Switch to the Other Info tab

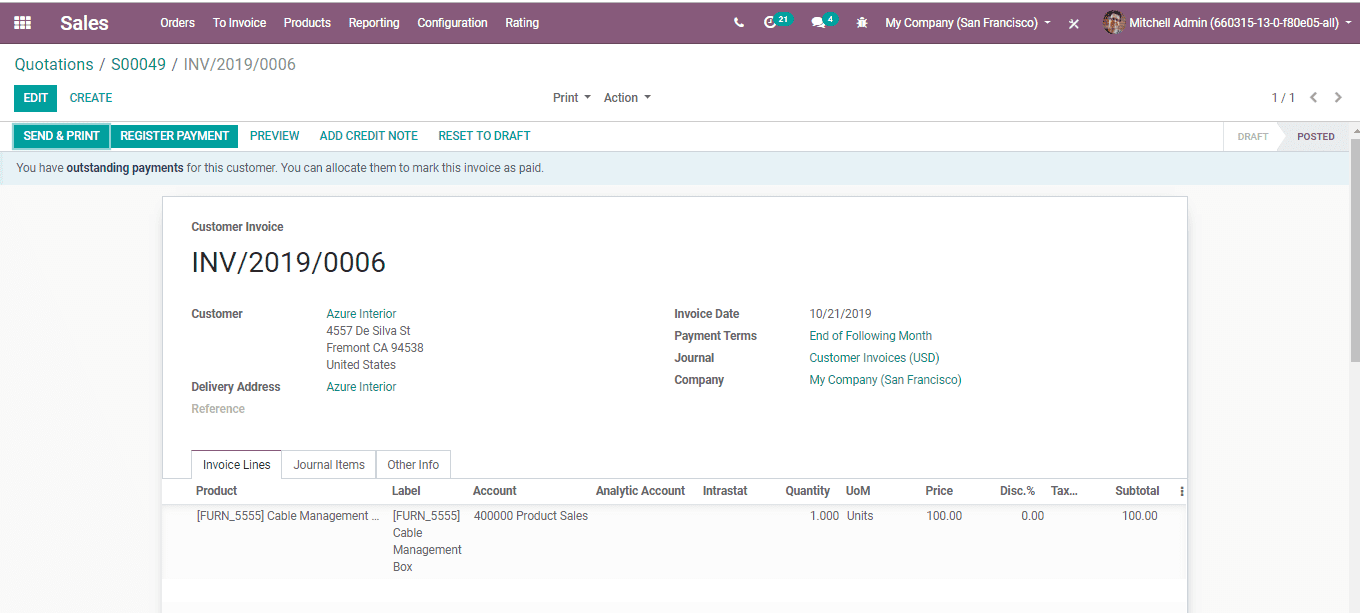click(x=413, y=464)
